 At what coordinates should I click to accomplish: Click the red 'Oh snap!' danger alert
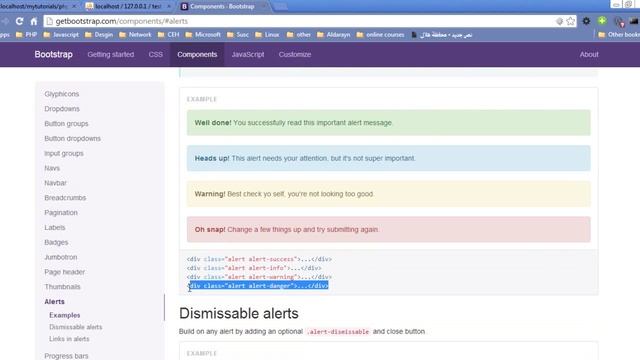point(389,229)
